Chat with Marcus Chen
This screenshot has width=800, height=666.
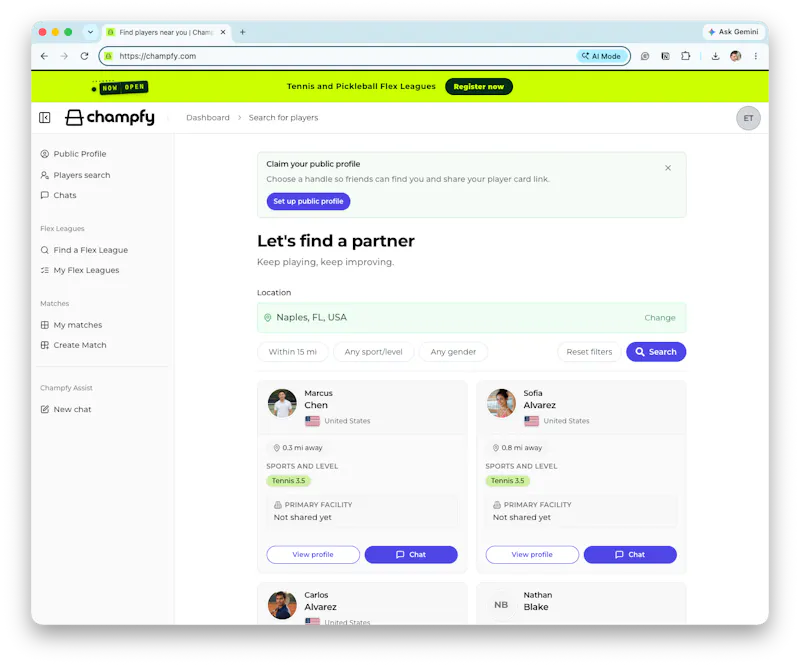tap(411, 555)
